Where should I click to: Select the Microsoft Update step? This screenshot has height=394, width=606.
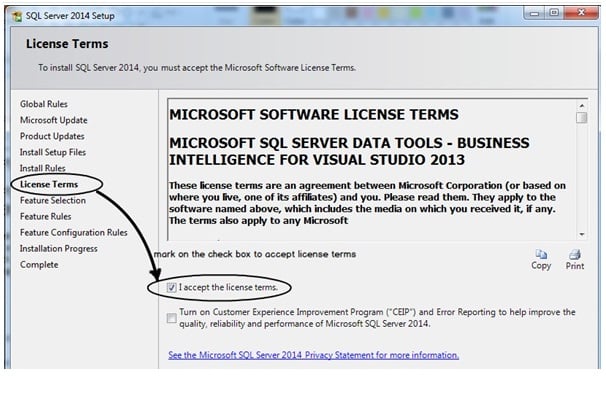tap(54, 120)
